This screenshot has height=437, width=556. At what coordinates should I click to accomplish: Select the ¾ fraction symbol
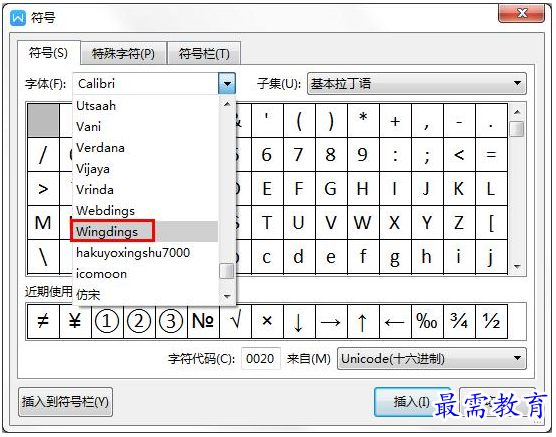tap(459, 321)
